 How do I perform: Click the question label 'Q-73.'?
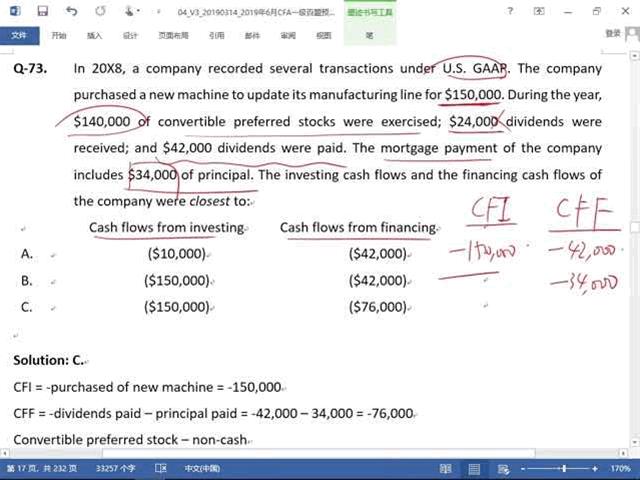(x=30, y=68)
